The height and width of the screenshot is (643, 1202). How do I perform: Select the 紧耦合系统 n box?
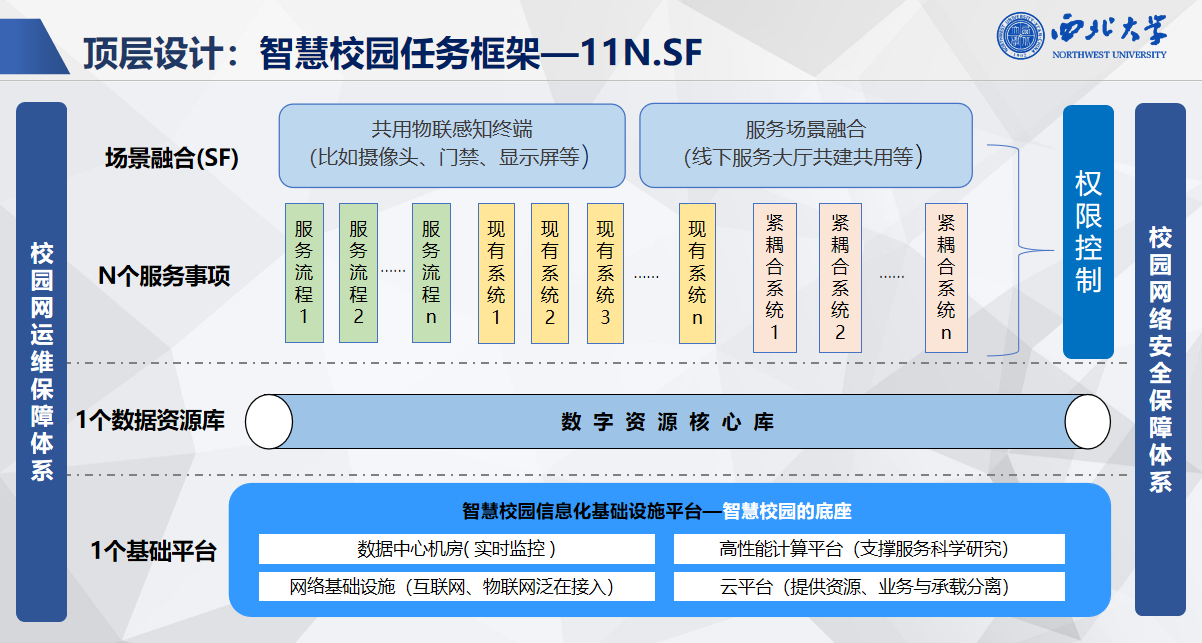946,278
